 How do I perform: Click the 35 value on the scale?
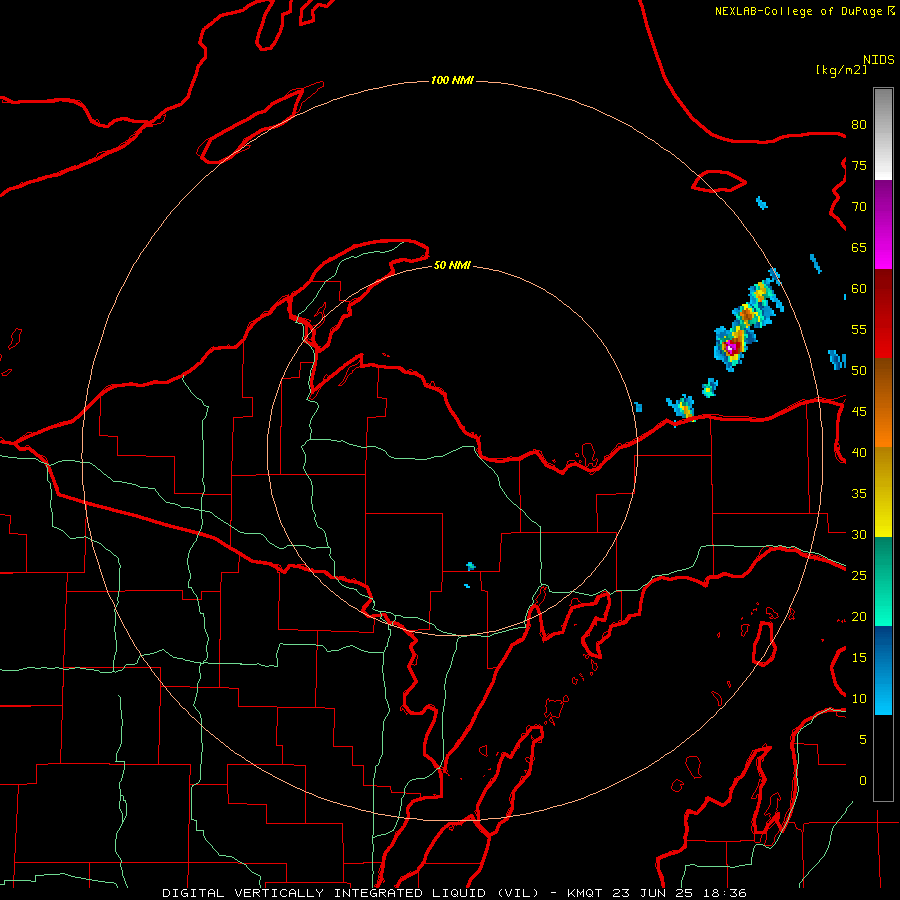[859, 494]
